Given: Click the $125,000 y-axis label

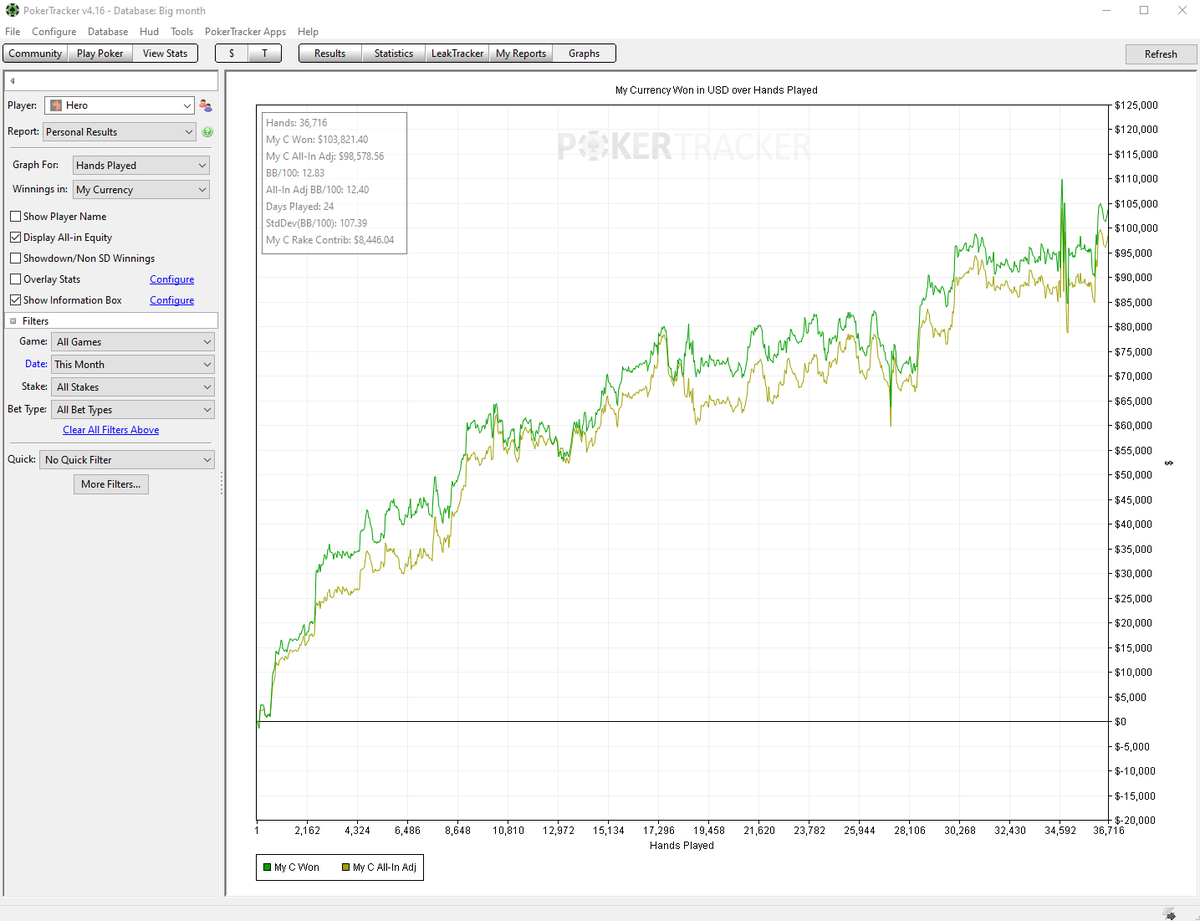Looking at the screenshot, I should click(1135, 104).
